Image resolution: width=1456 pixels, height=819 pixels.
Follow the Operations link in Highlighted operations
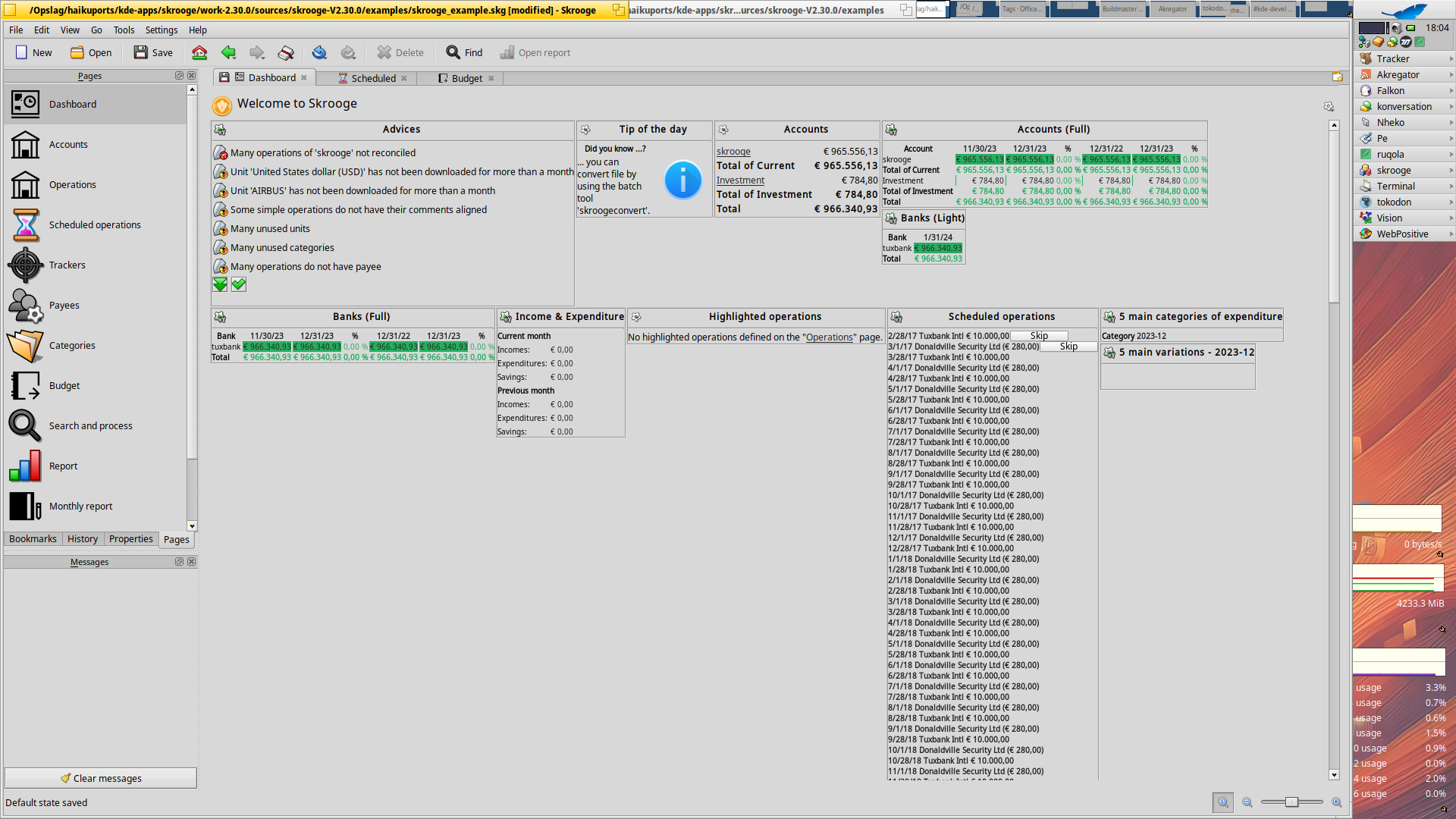pos(829,337)
